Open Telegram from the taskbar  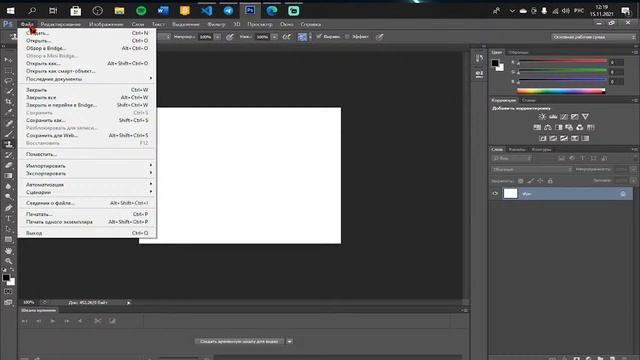(228, 11)
